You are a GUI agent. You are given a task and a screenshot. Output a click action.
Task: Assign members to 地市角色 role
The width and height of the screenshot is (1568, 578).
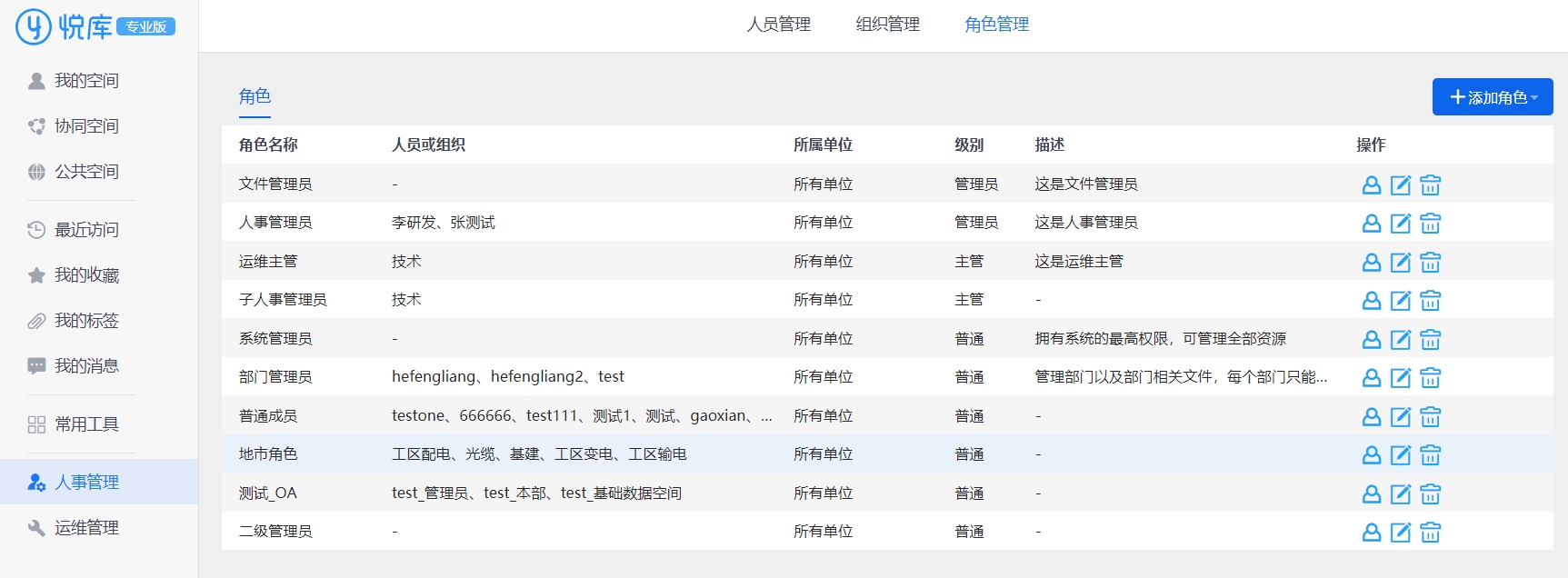[x=1372, y=455]
